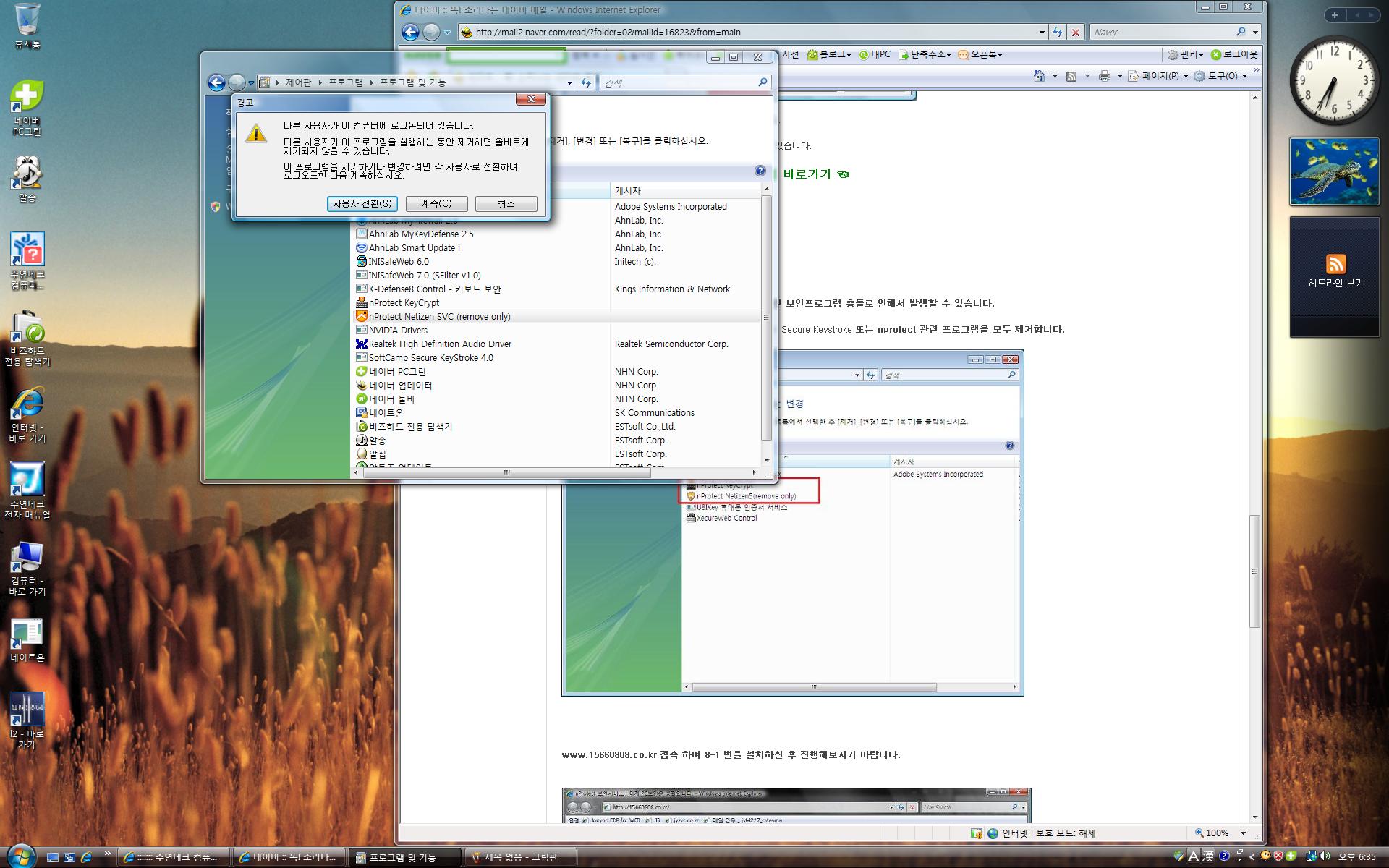Click 로그아웃 in the Naver toolbar
The image size is (1389, 868).
tap(1234, 54)
